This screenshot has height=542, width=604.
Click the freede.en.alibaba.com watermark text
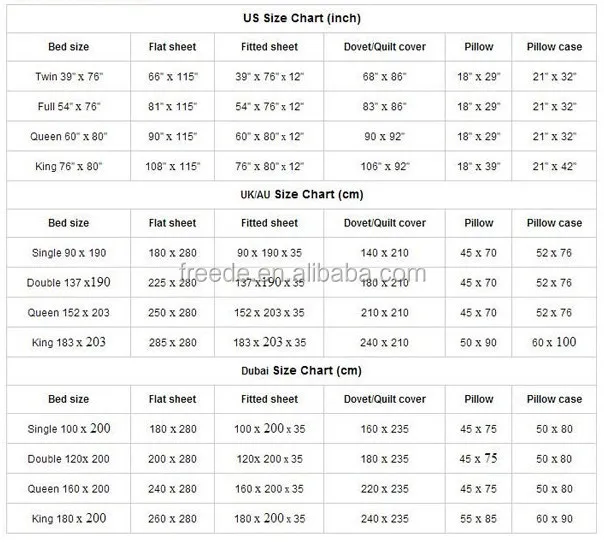(x=303, y=273)
